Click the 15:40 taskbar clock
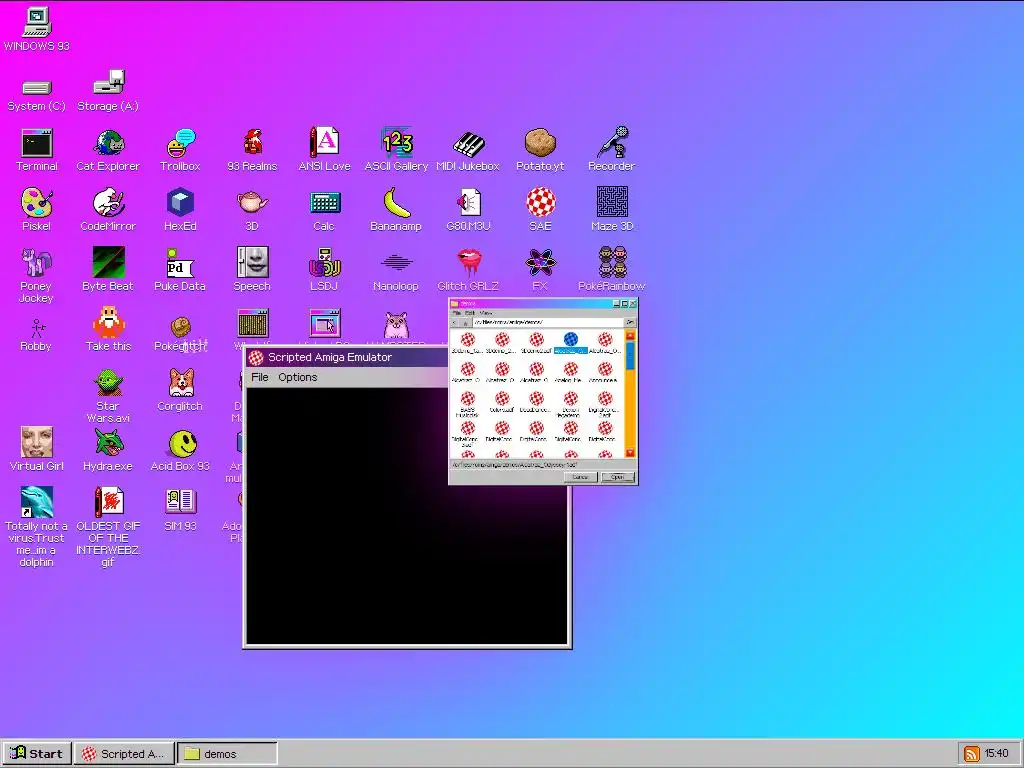Screen dimensions: 1024x768 click(x=997, y=754)
